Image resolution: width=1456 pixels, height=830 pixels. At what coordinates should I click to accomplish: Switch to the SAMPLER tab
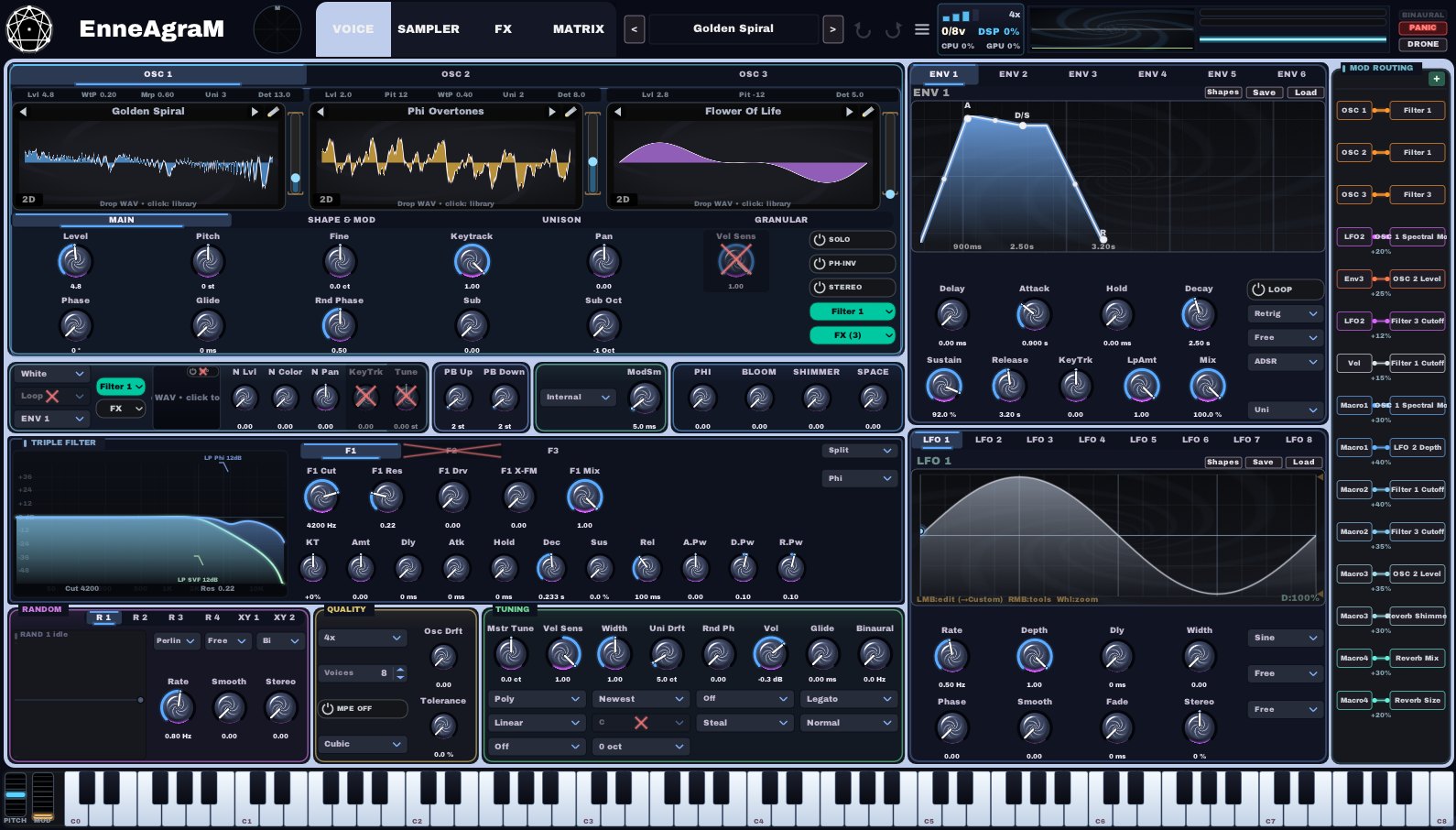point(429,29)
